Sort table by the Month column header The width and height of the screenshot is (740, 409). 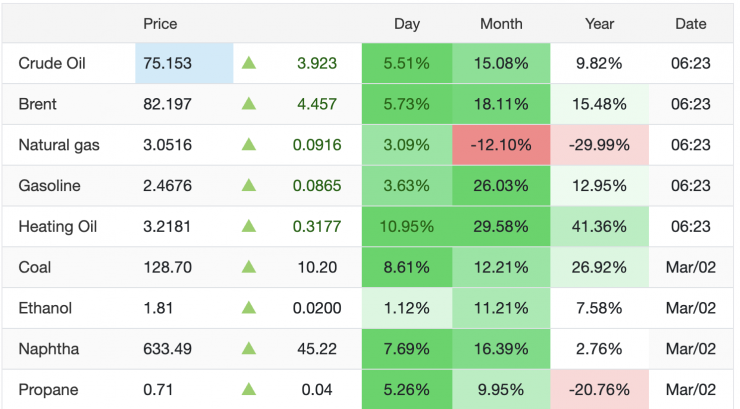tap(501, 23)
